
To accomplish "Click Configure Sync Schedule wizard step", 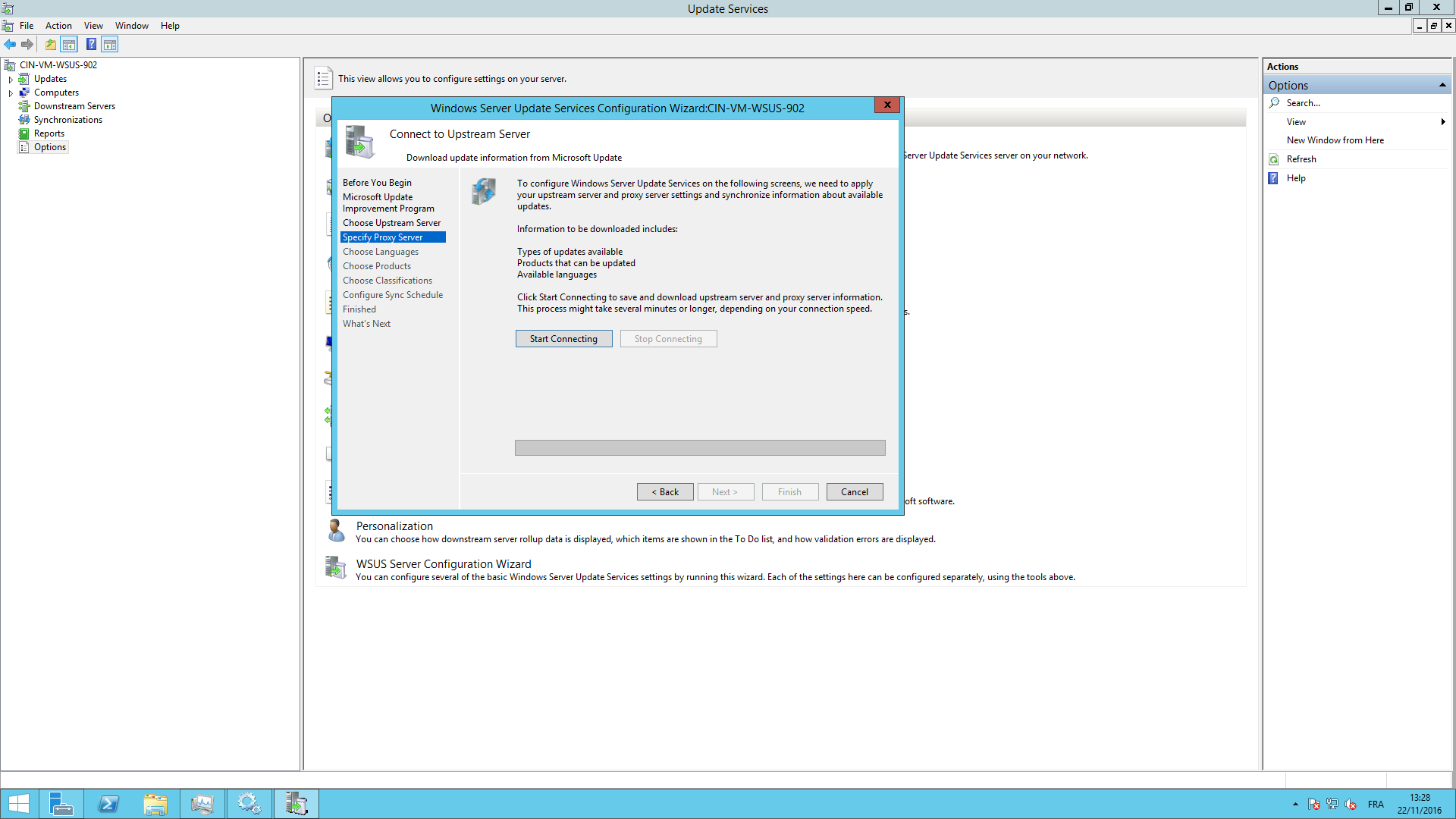I will pos(392,295).
